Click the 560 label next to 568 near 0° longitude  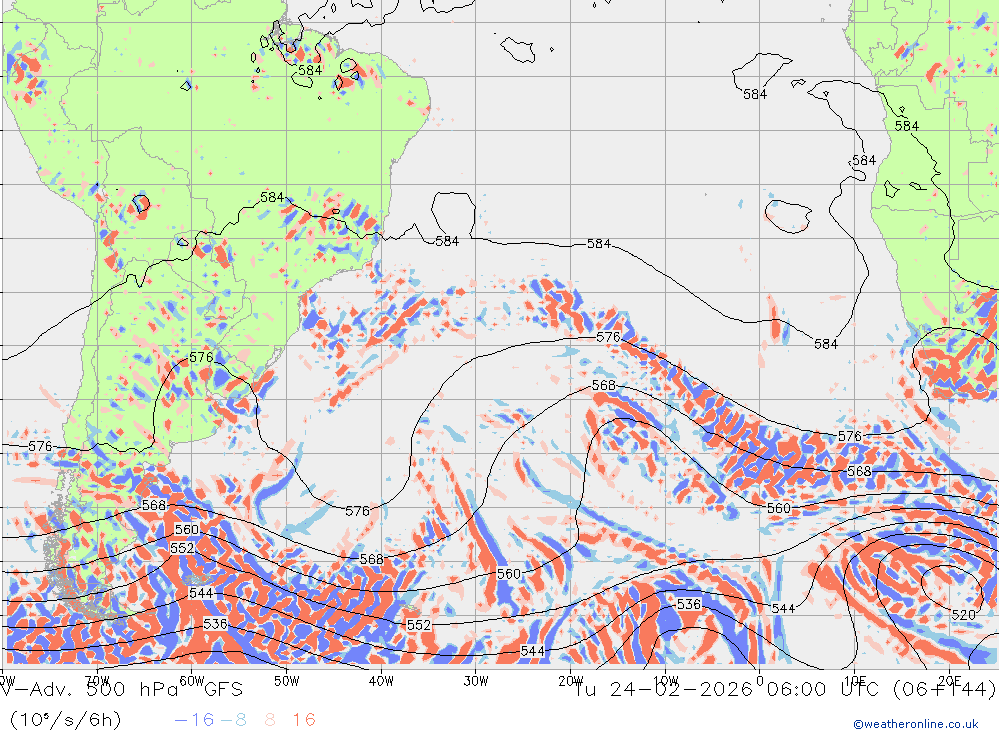[x=778, y=508]
